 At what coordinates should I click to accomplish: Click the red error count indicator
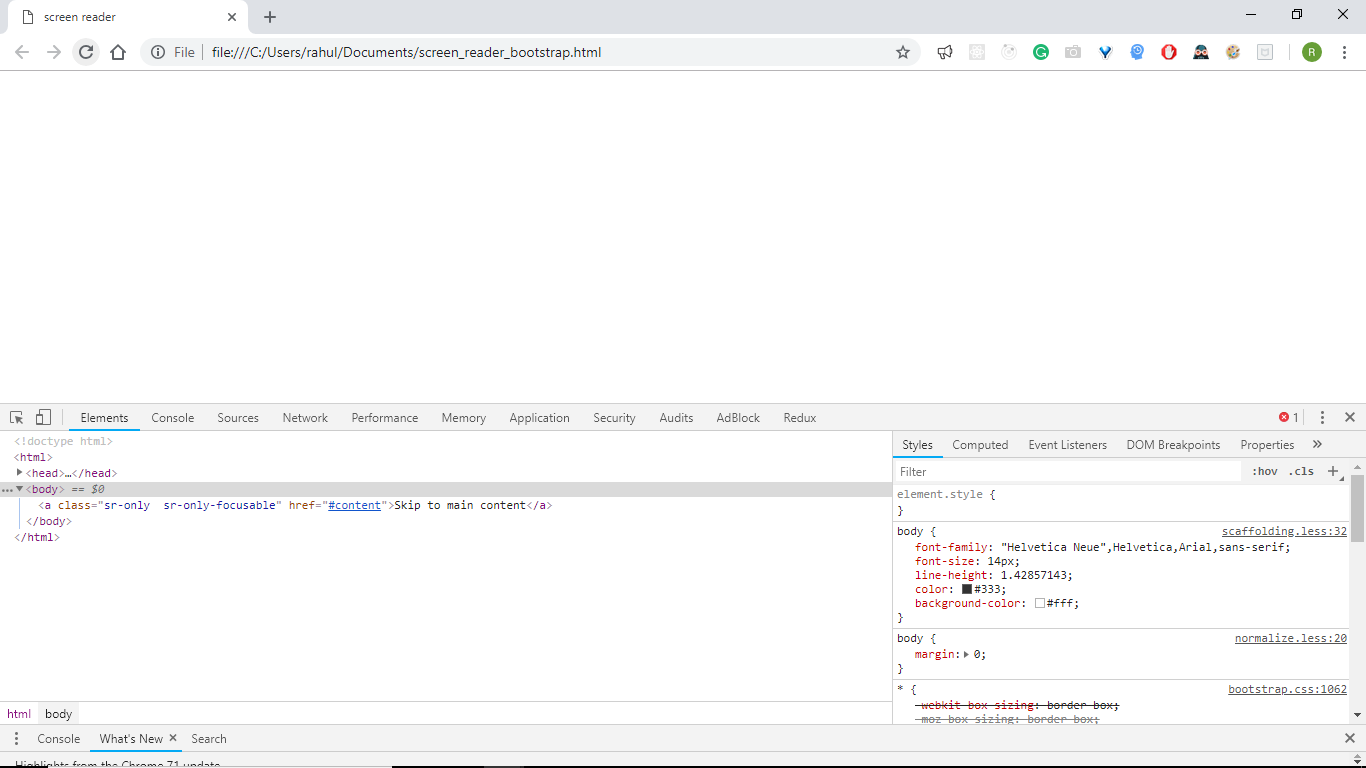click(1288, 418)
